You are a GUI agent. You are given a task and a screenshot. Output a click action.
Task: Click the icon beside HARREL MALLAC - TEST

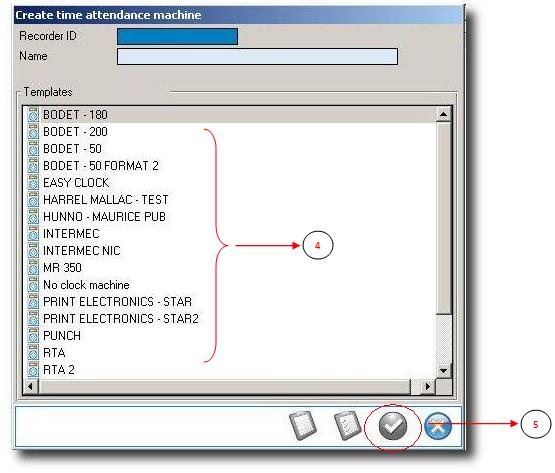[x=33, y=200]
